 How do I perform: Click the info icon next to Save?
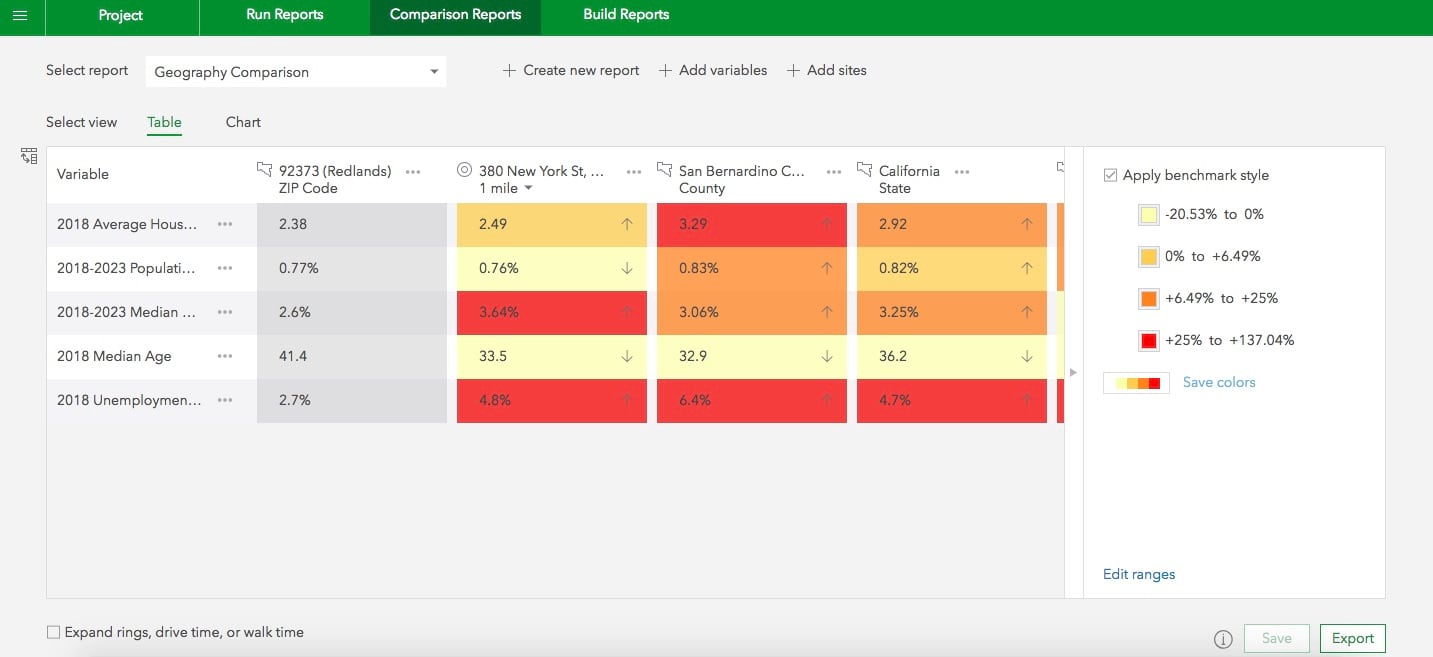(x=1222, y=639)
